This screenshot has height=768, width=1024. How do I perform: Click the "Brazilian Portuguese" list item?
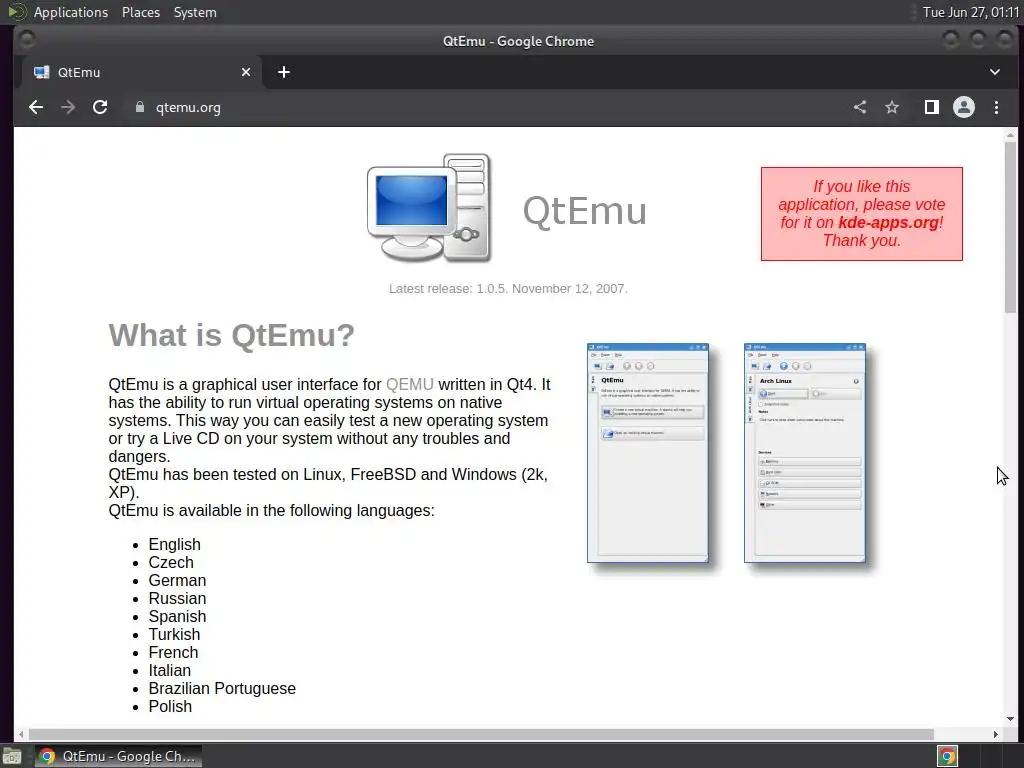(x=222, y=688)
